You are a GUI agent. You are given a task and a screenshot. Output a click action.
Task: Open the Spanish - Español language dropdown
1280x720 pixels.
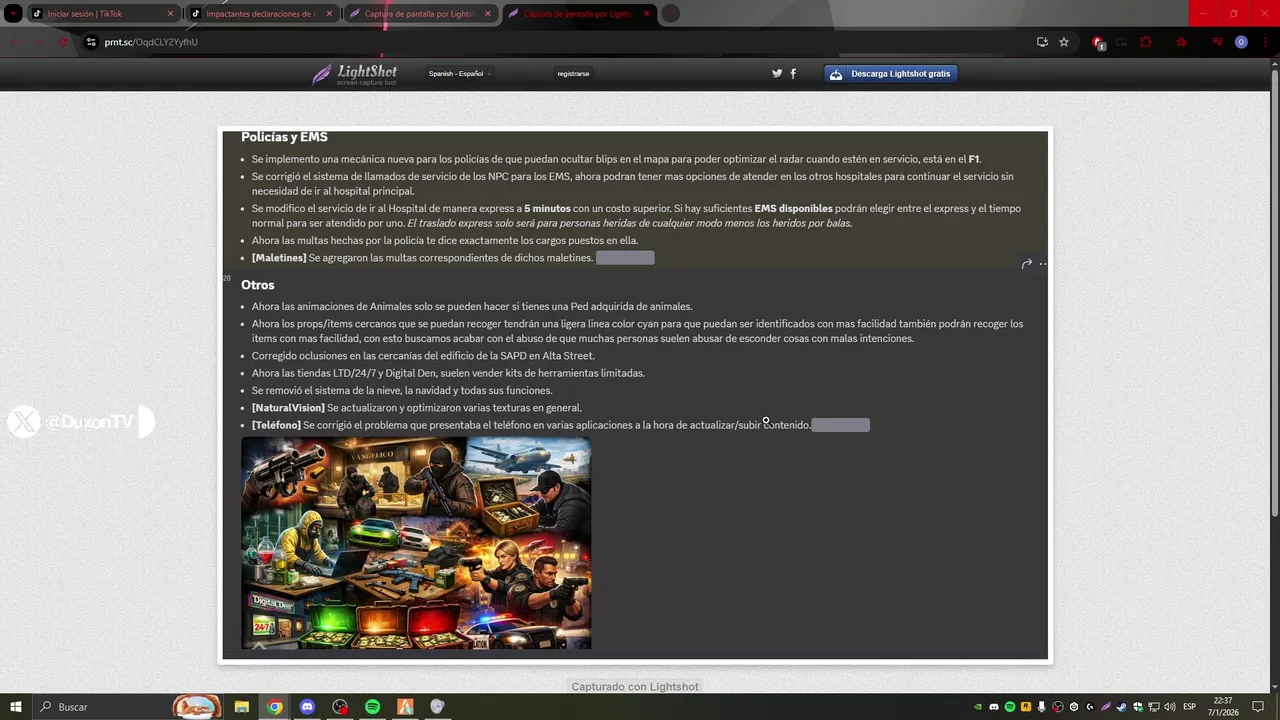point(459,73)
